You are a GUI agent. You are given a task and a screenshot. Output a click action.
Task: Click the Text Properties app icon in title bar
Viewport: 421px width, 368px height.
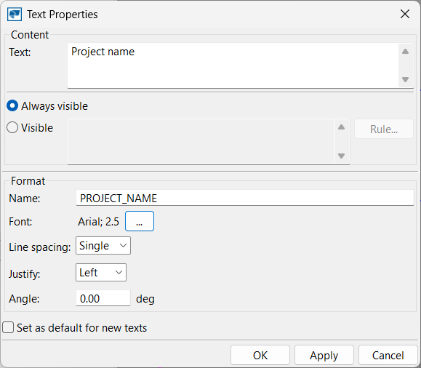tap(14, 14)
